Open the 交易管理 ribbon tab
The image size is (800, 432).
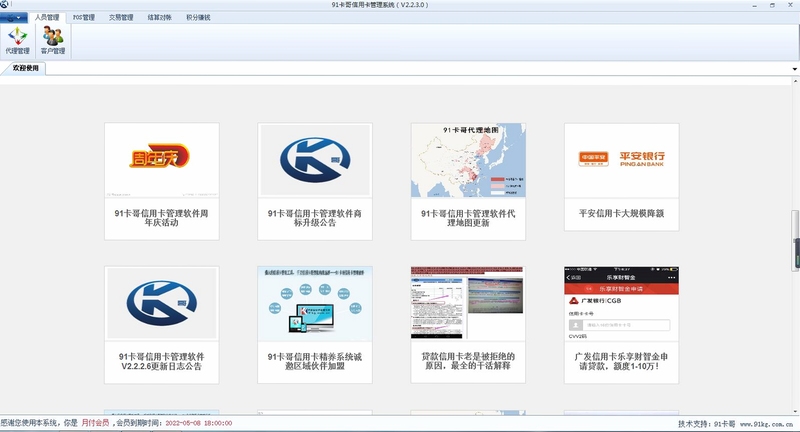(x=121, y=17)
